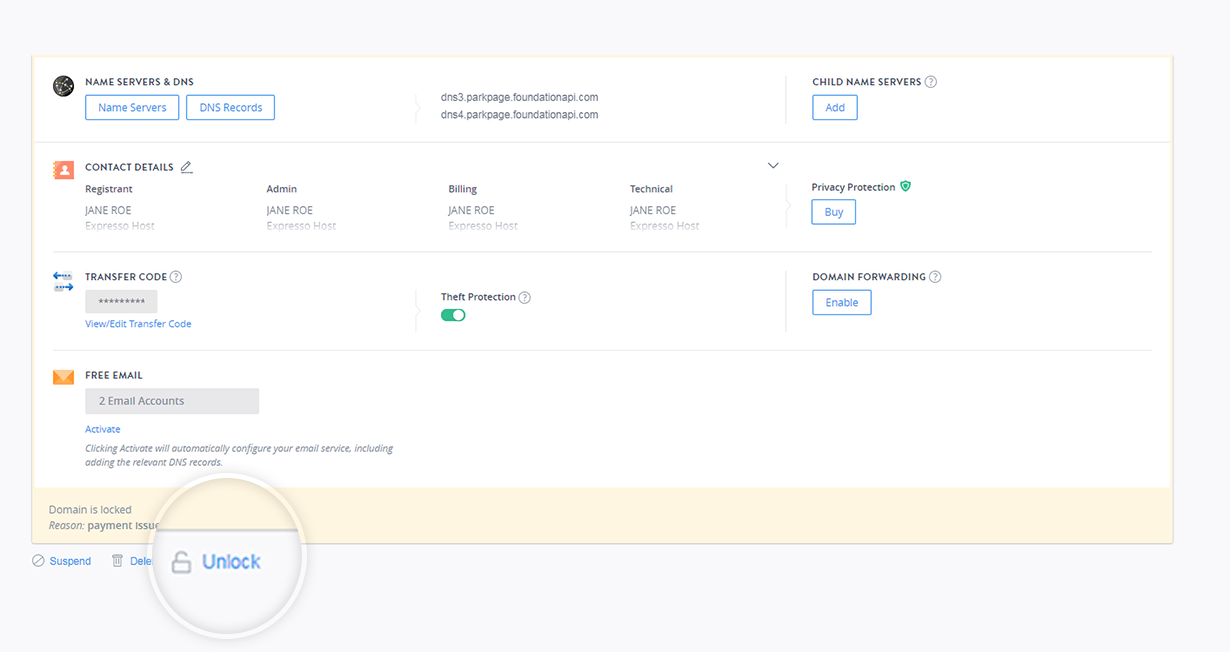Click the help icon next to Transfer Code
Image resolution: width=1230 pixels, height=652 pixels.
(x=176, y=277)
